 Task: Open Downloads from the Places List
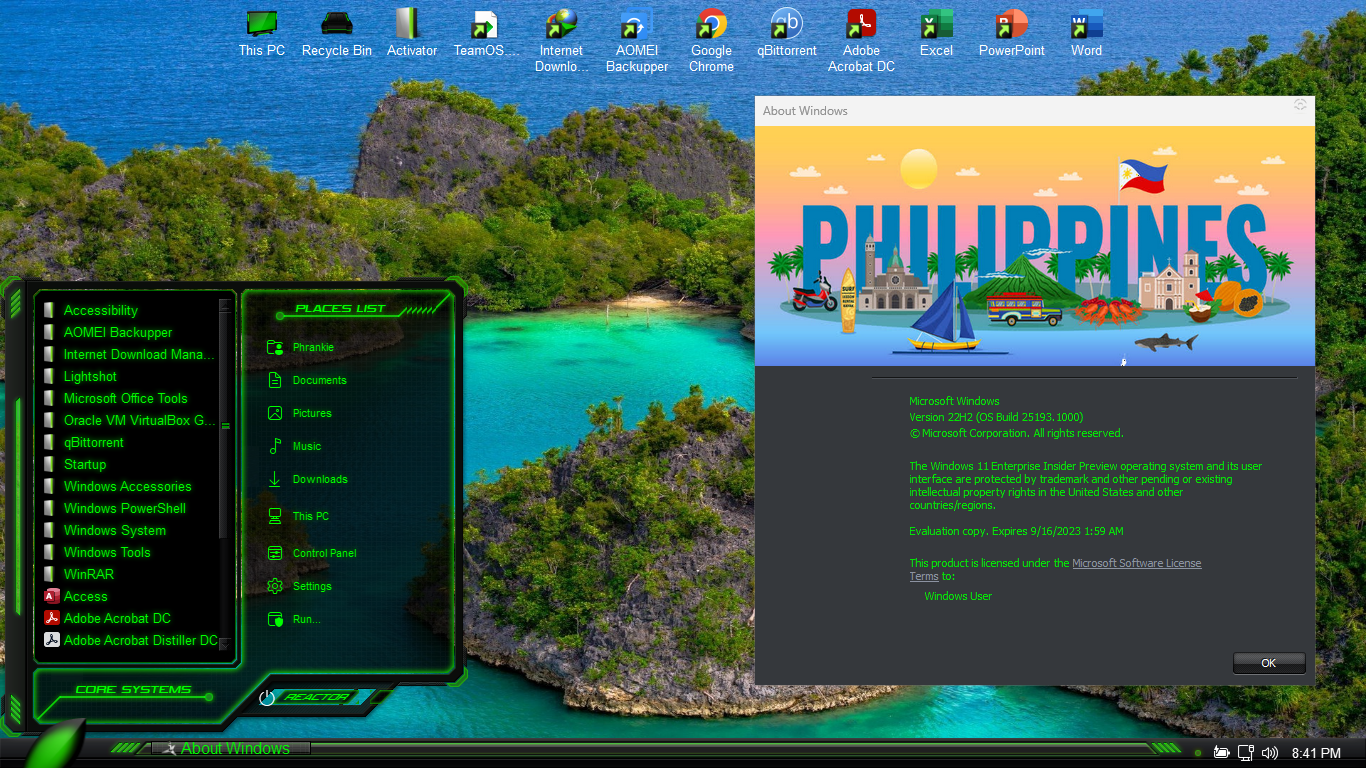point(320,479)
